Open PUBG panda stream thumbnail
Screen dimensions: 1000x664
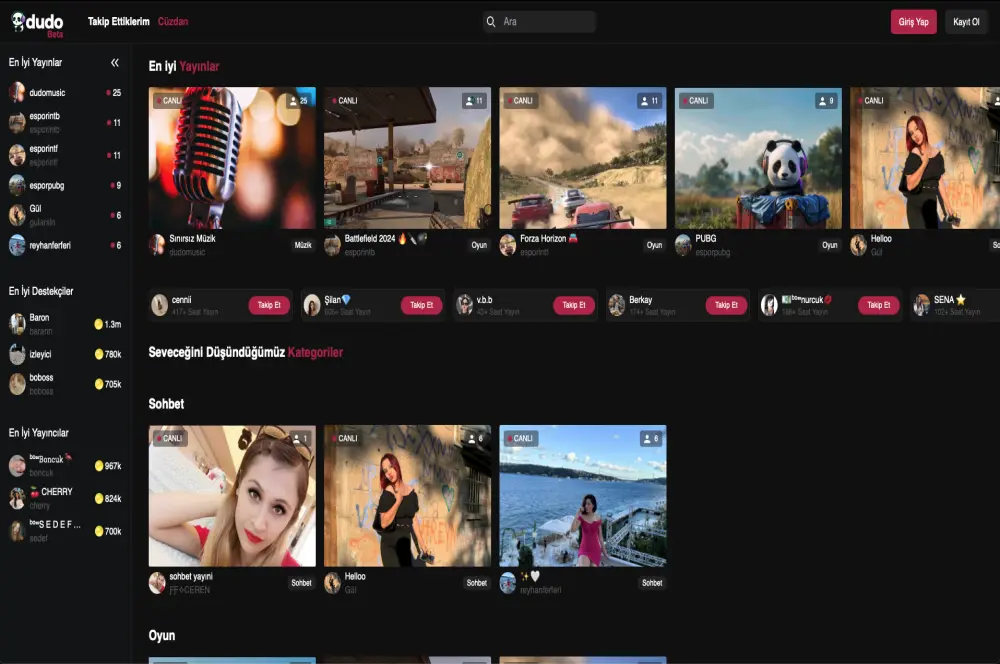(x=758, y=158)
